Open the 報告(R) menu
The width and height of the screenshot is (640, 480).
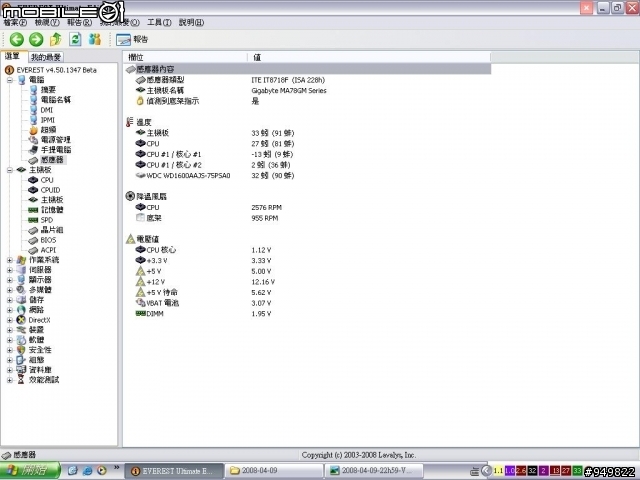[x=79, y=22]
